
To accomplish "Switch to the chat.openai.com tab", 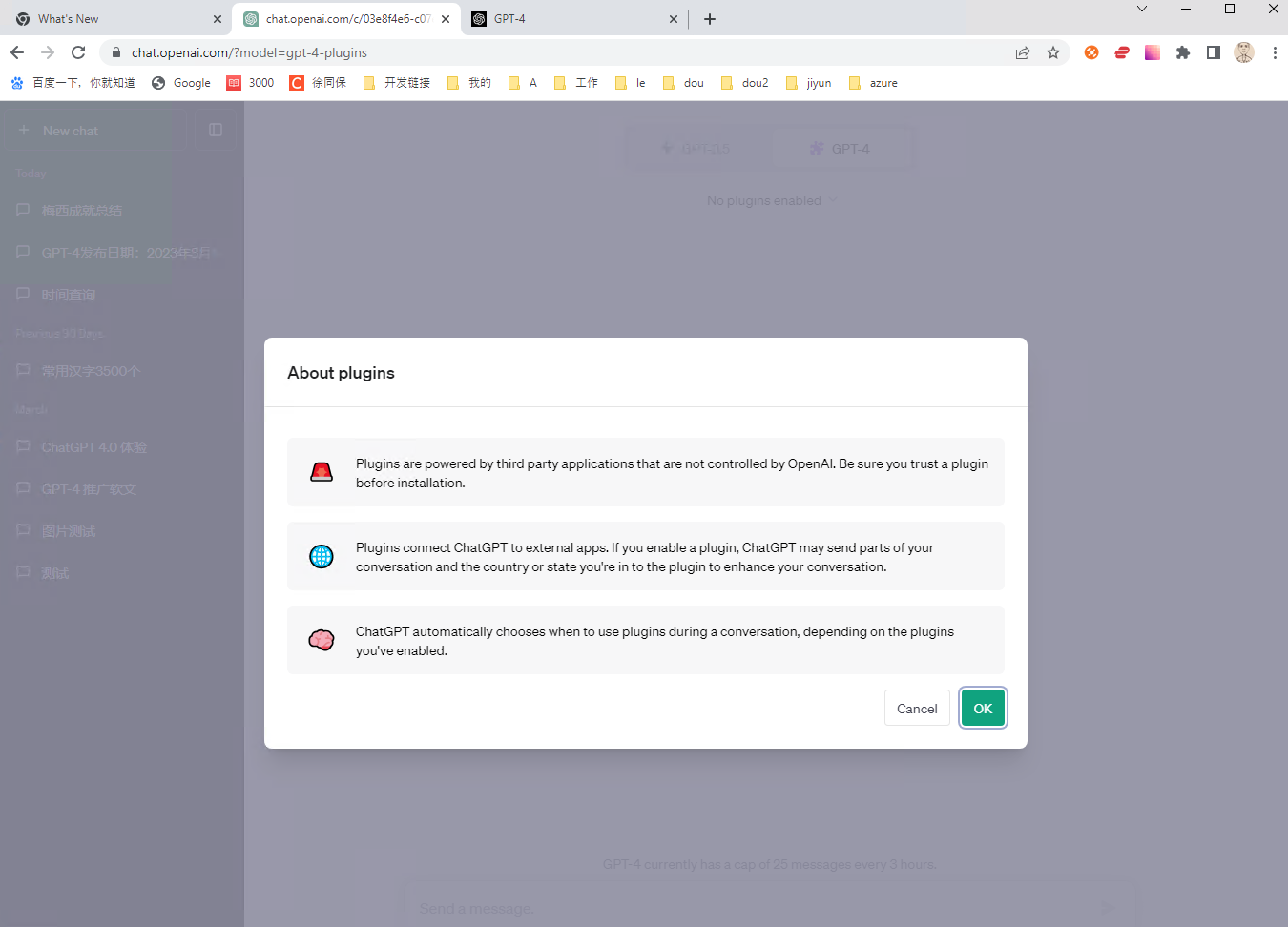I will pyautogui.click(x=345, y=19).
